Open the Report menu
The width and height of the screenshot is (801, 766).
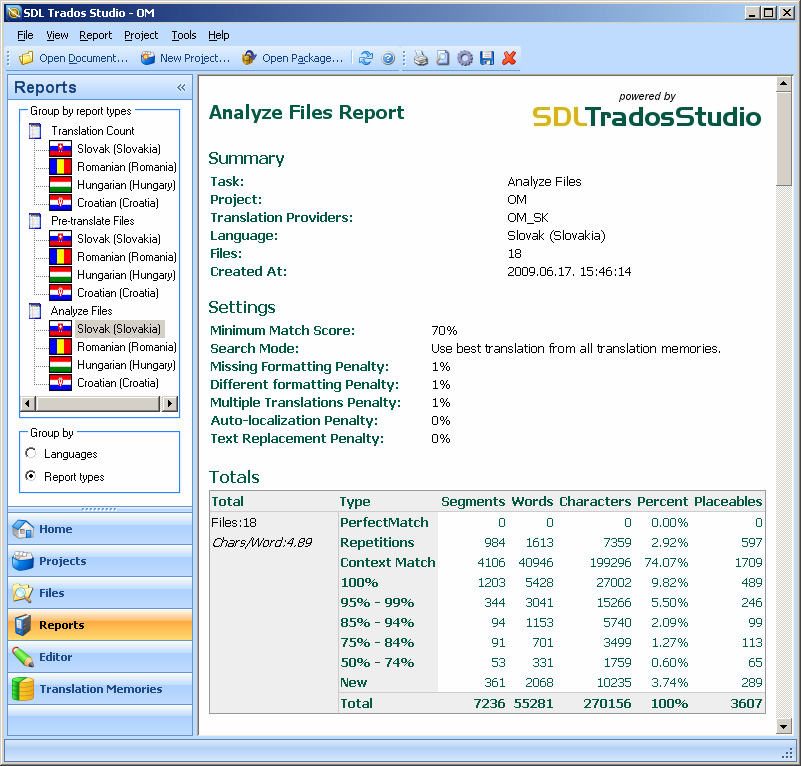[x=96, y=35]
